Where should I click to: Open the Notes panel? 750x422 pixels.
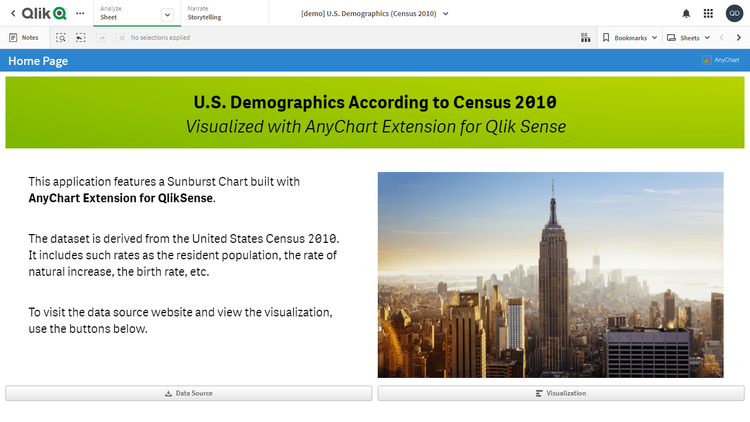point(24,37)
